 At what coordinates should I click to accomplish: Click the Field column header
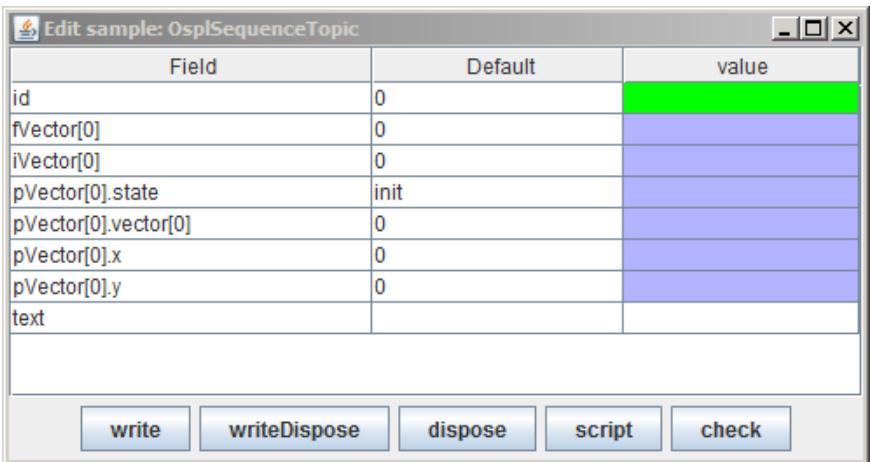click(x=191, y=66)
